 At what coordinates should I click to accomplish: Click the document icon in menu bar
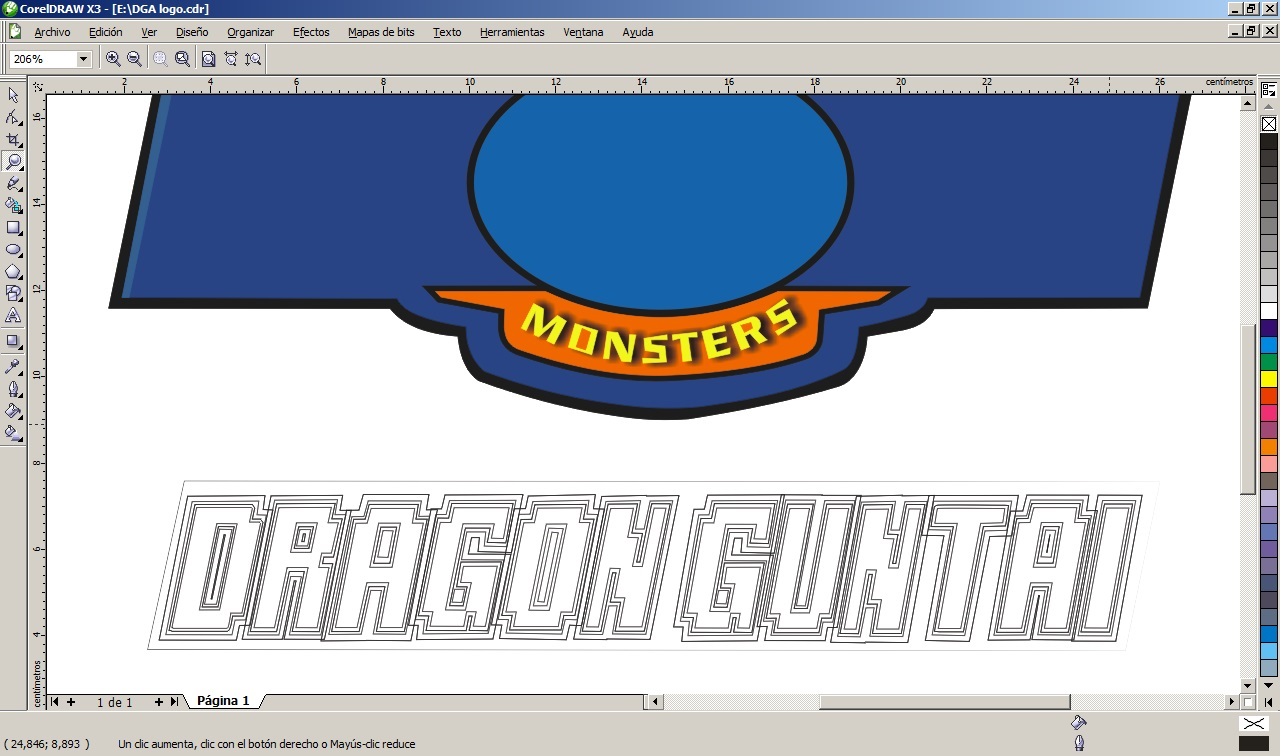coord(15,32)
